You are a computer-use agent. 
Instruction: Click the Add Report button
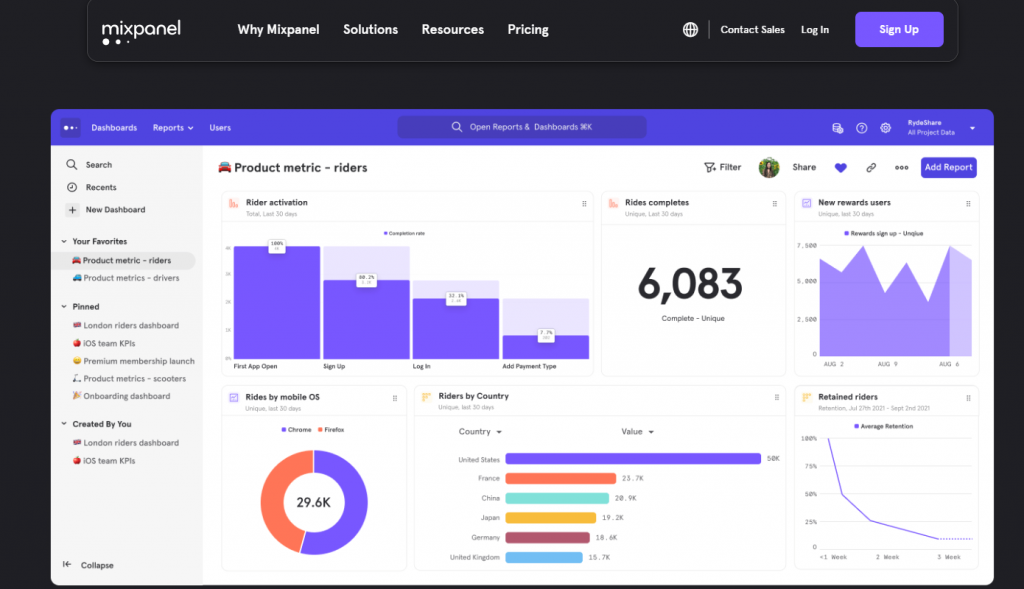948,167
